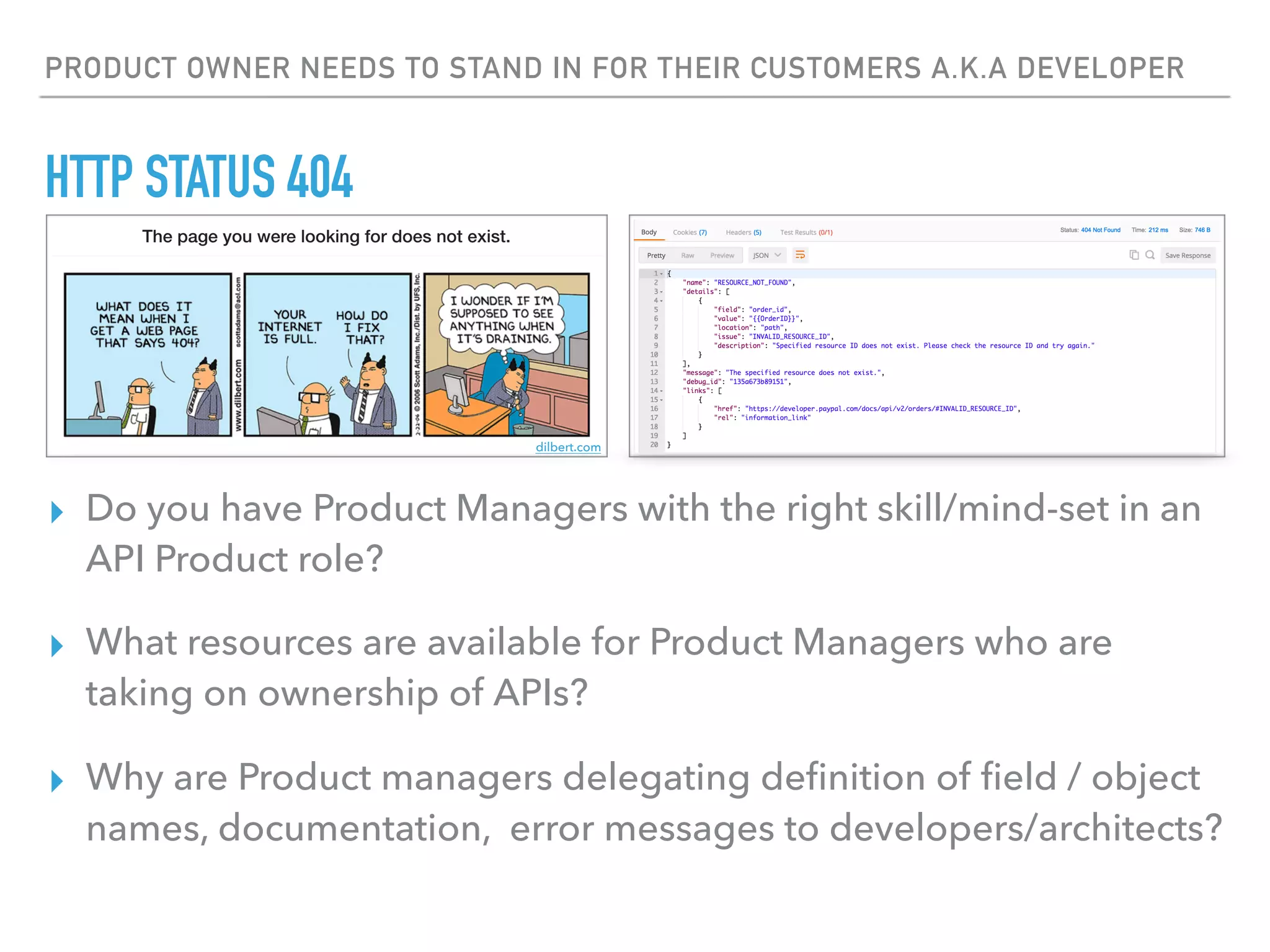
Task: Click the HTTP STATUS 404 title
Action: point(199,176)
